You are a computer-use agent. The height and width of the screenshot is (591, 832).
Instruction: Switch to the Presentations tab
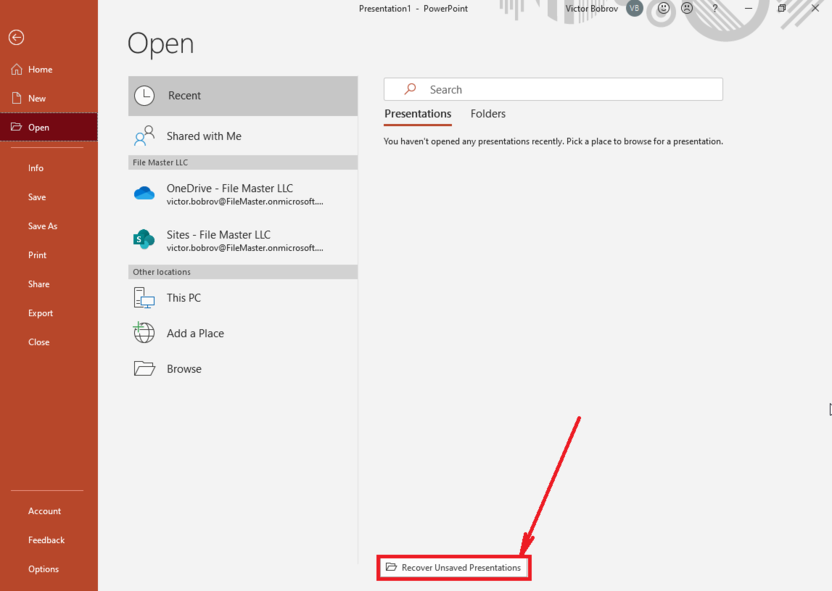(418, 114)
